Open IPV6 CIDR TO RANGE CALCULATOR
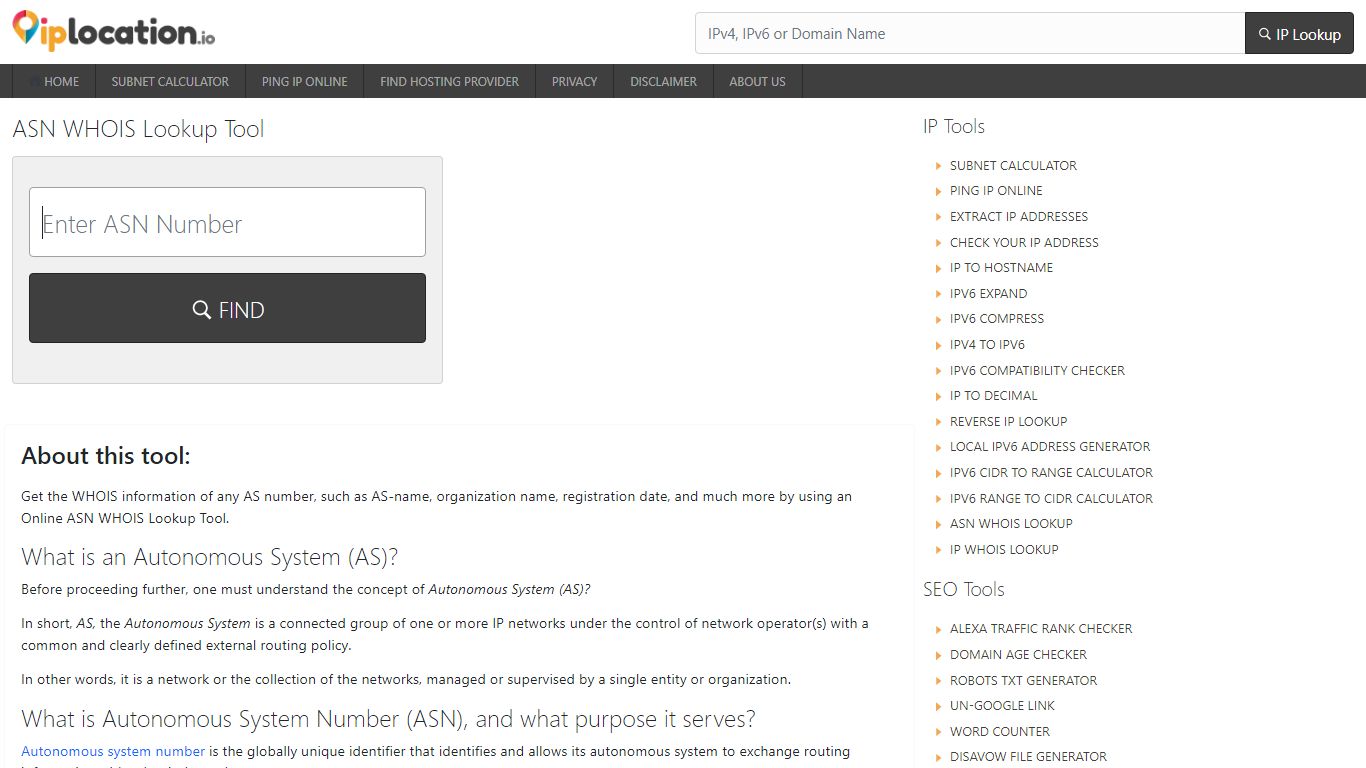The width and height of the screenshot is (1366, 768). [x=1051, y=473]
